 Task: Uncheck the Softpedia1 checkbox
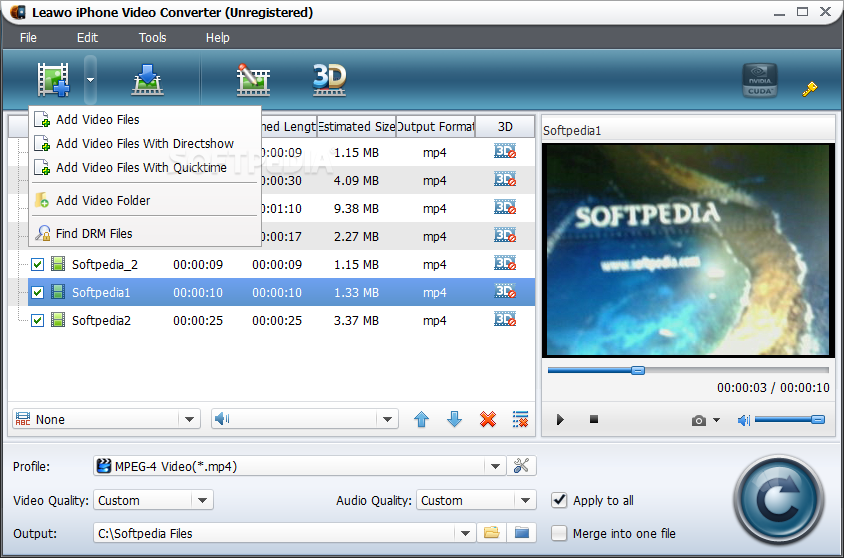[x=37, y=292]
